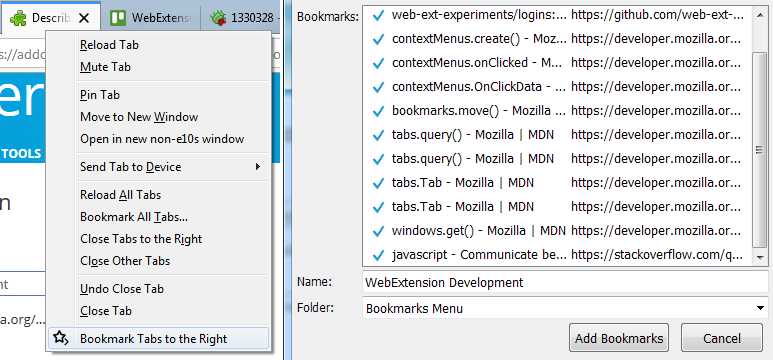The height and width of the screenshot is (360, 773).
Task: Click the bookmarks list scroll up arrow
Action: [x=760, y=15]
